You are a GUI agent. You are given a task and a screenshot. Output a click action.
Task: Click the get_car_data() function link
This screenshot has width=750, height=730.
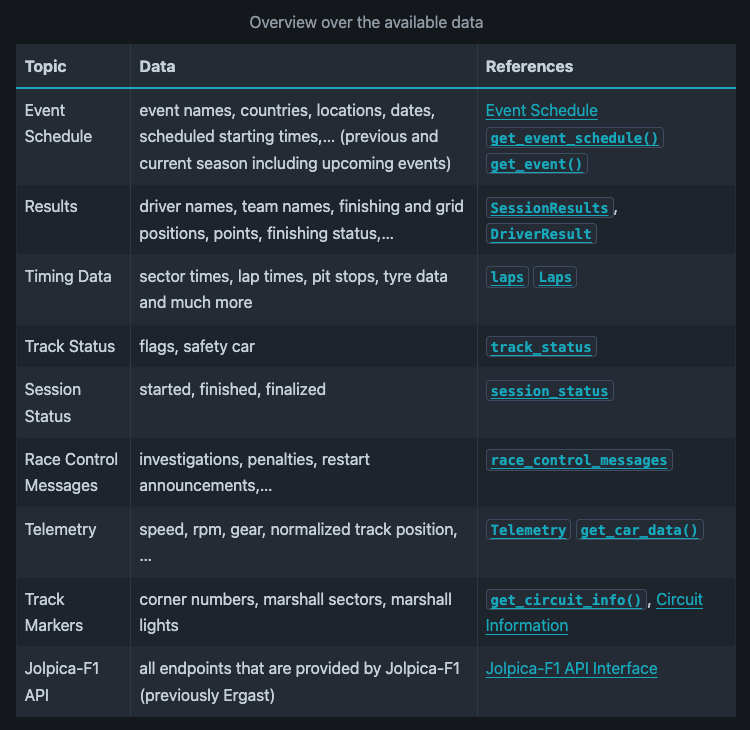[x=639, y=531]
